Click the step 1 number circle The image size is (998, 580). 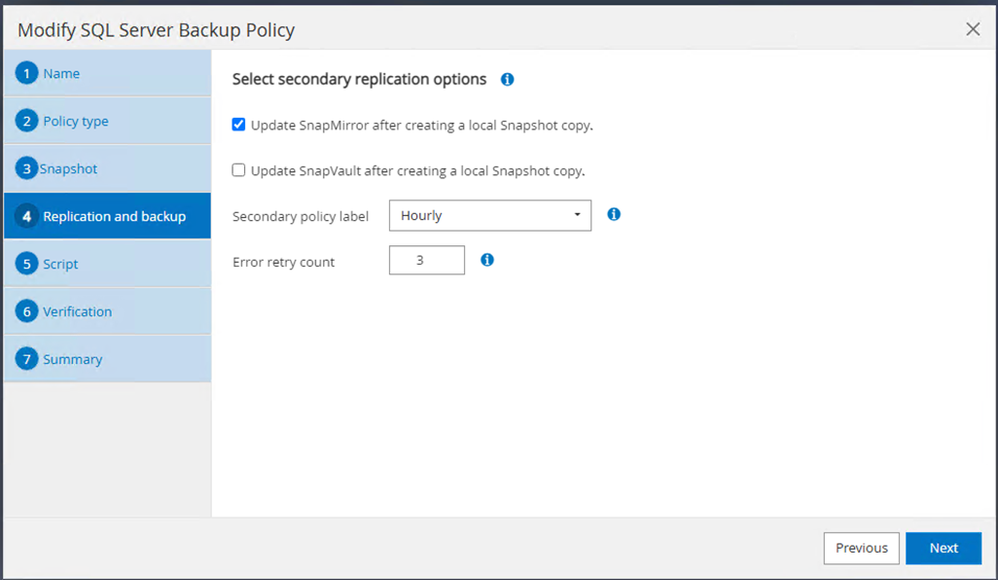click(x=27, y=74)
